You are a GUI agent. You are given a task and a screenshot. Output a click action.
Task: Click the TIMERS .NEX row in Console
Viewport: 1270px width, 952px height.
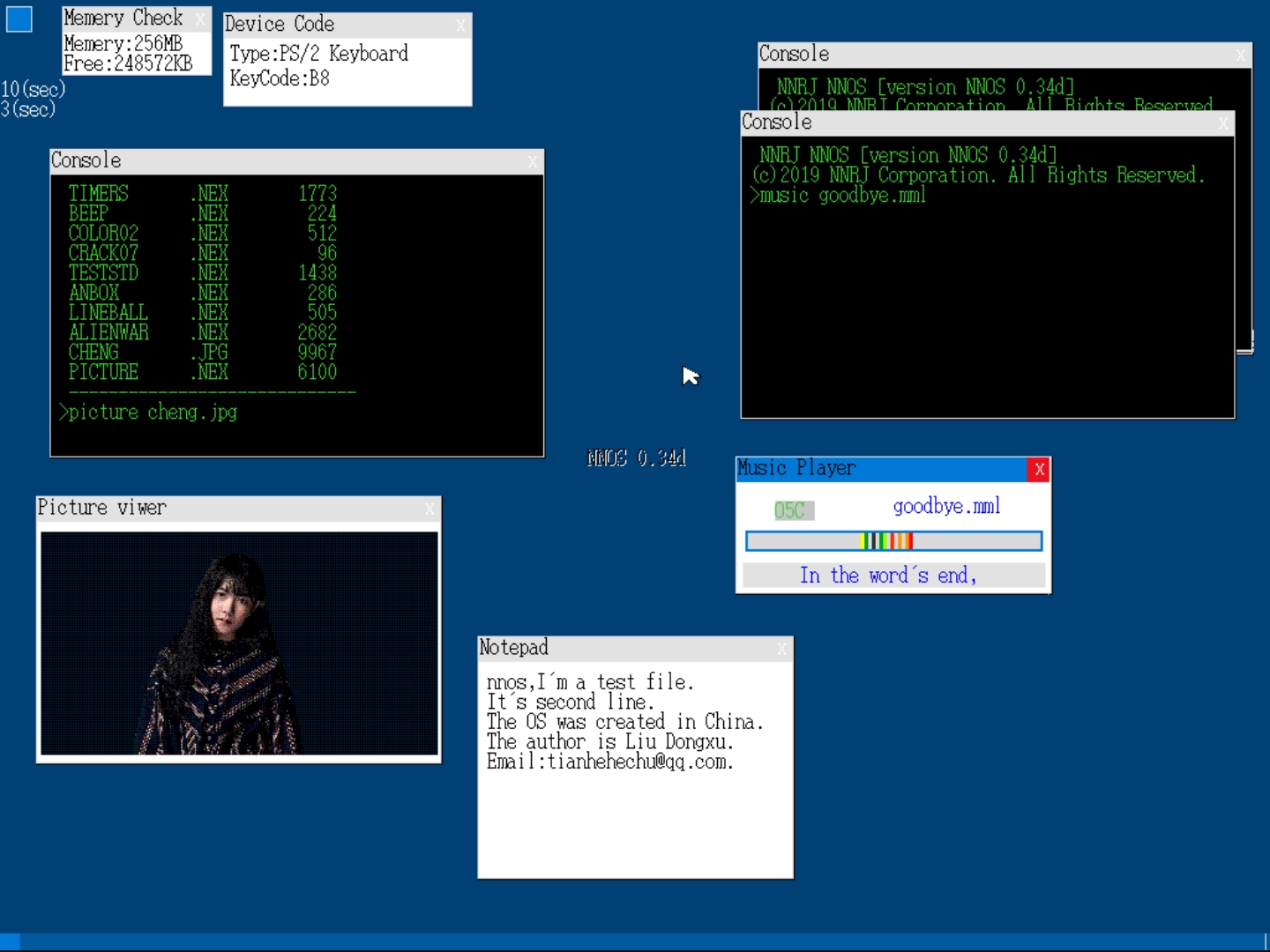(x=203, y=193)
